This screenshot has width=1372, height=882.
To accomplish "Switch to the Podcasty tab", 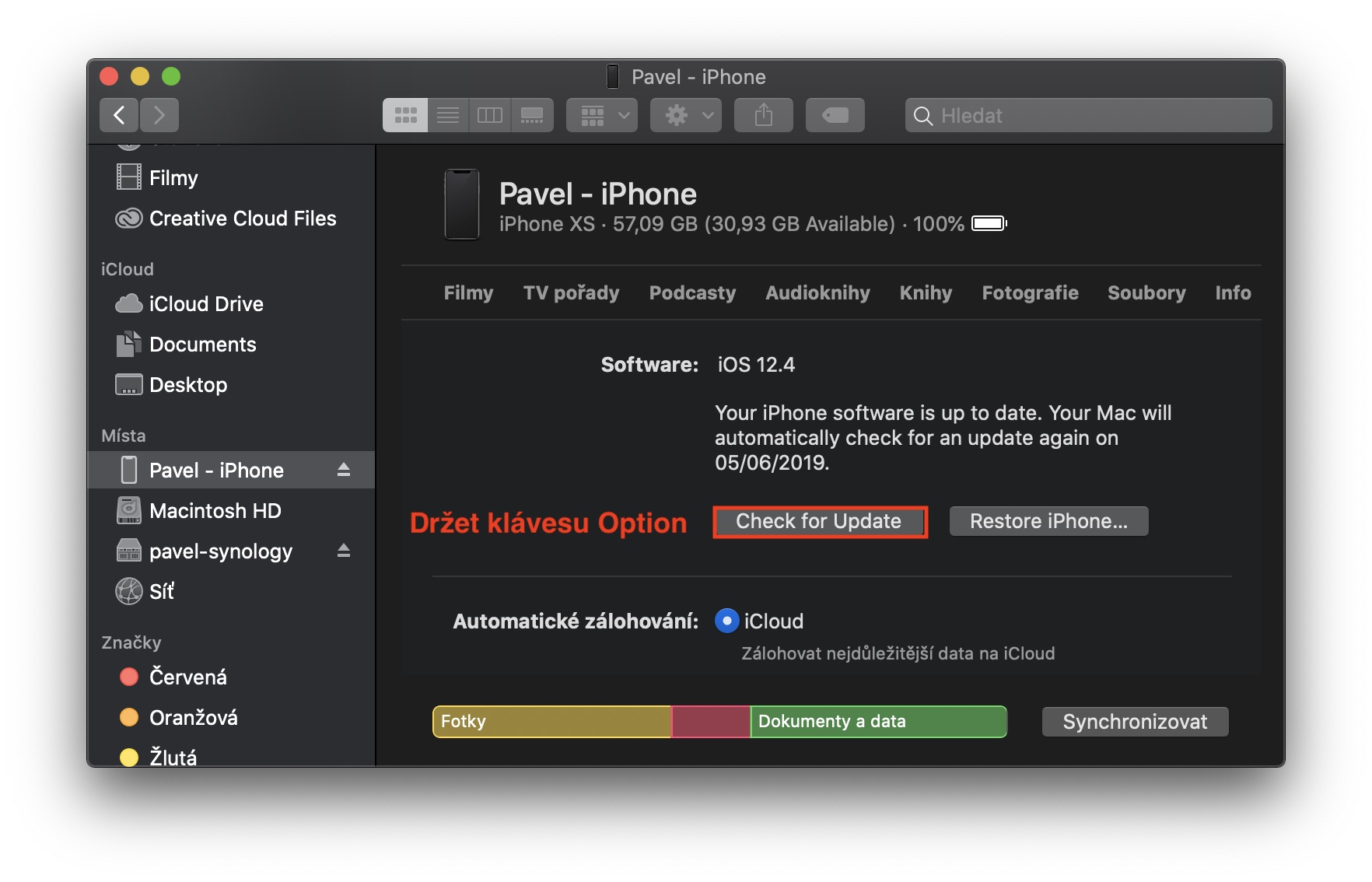I will 693,293.
